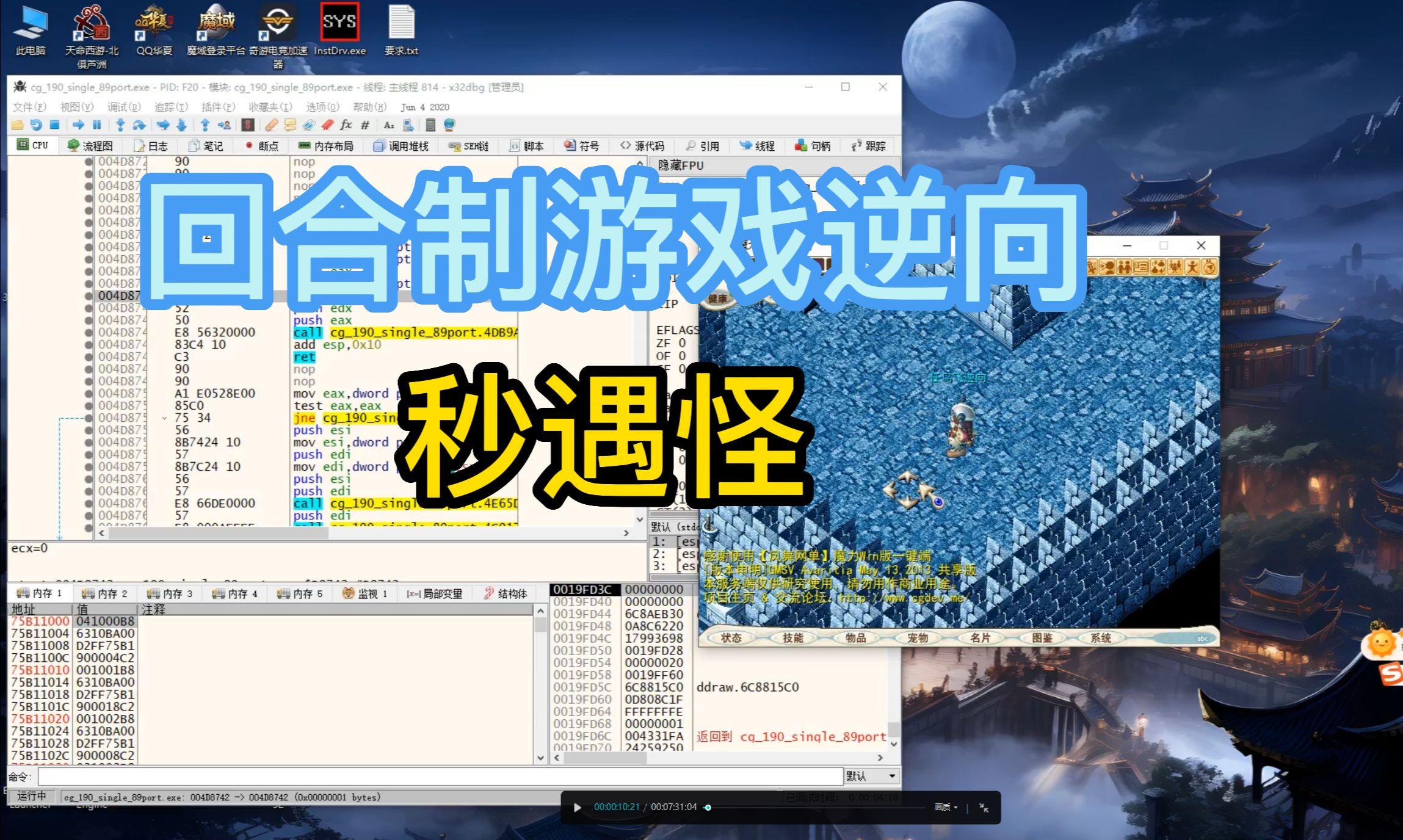
Task: Toggle breakpoint dot beside call 4DB9 line
Action: pos(89,333)
